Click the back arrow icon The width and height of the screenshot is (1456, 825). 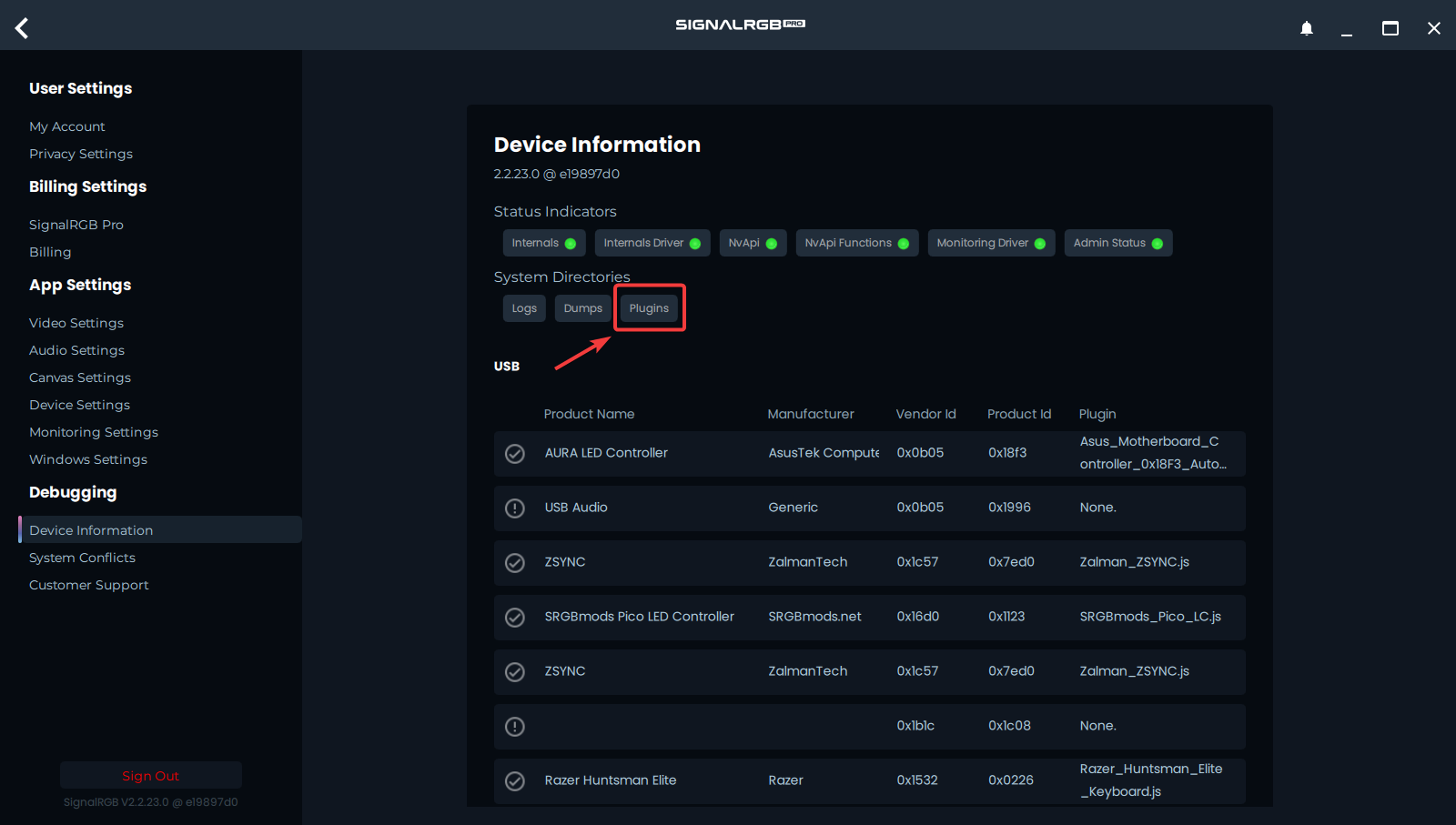tap(22, 28)
